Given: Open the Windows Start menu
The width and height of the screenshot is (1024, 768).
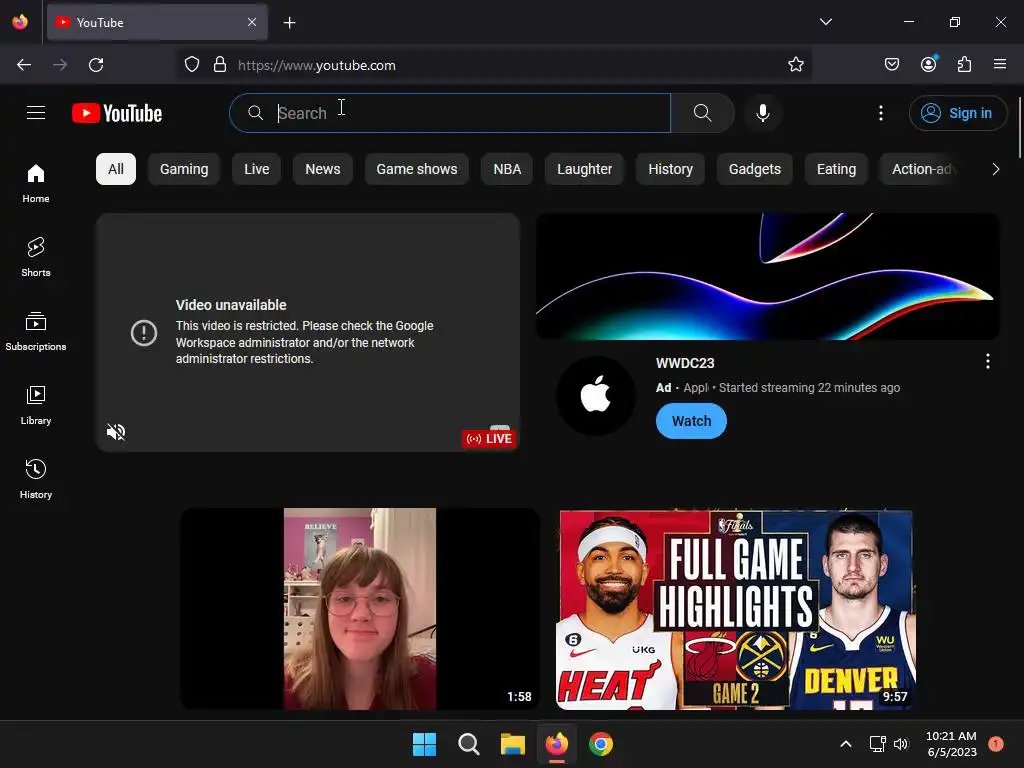Looking at the screenshot, I should [424, 744].
